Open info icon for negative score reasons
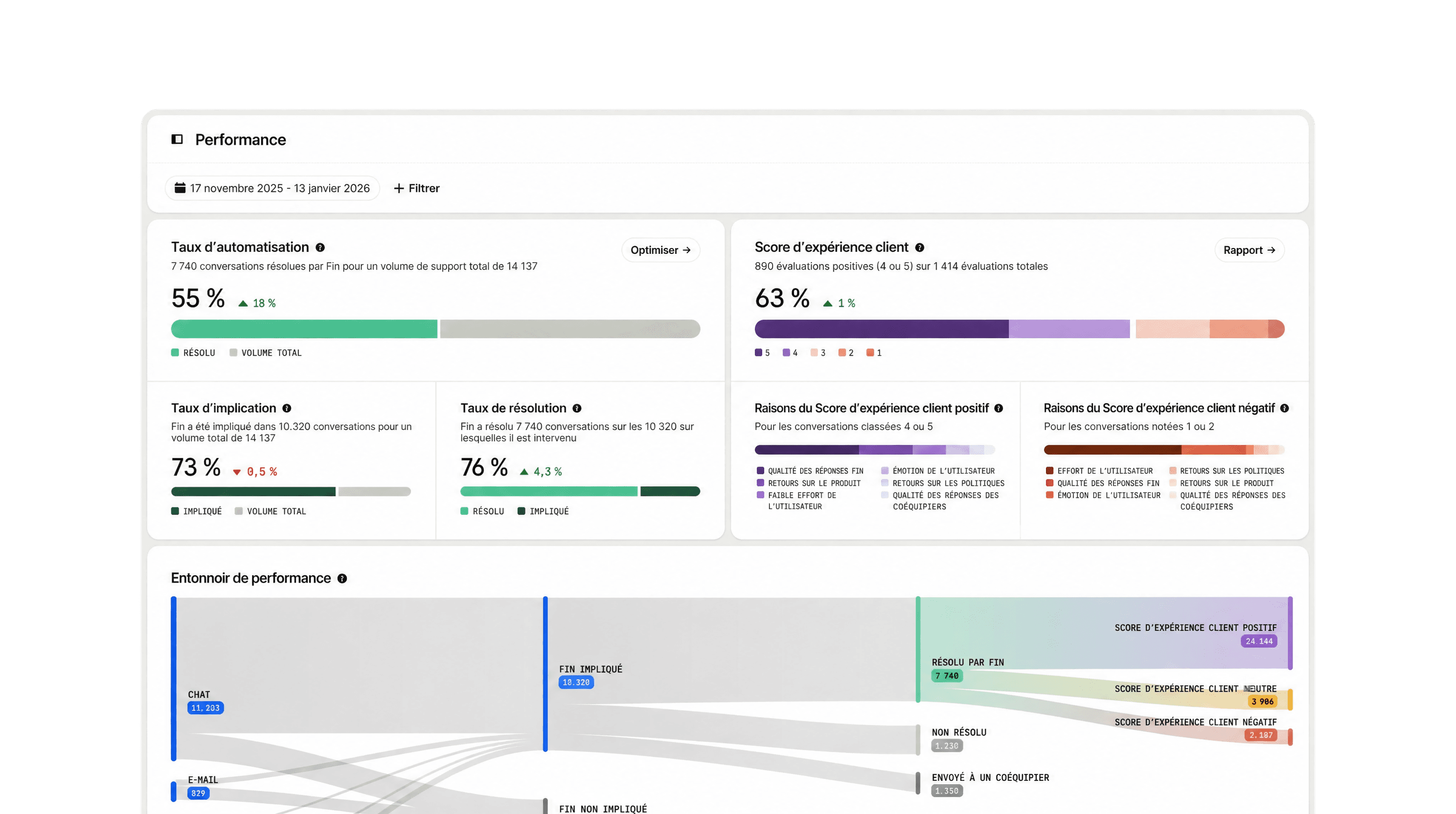Image resolution: width=1456 pixels, height=814 pixels. click(1284, 408)
